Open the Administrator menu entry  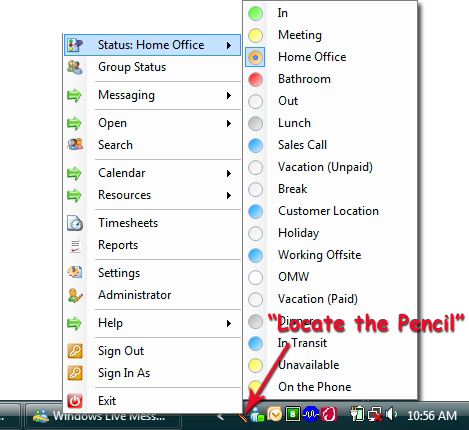(152, 295)
